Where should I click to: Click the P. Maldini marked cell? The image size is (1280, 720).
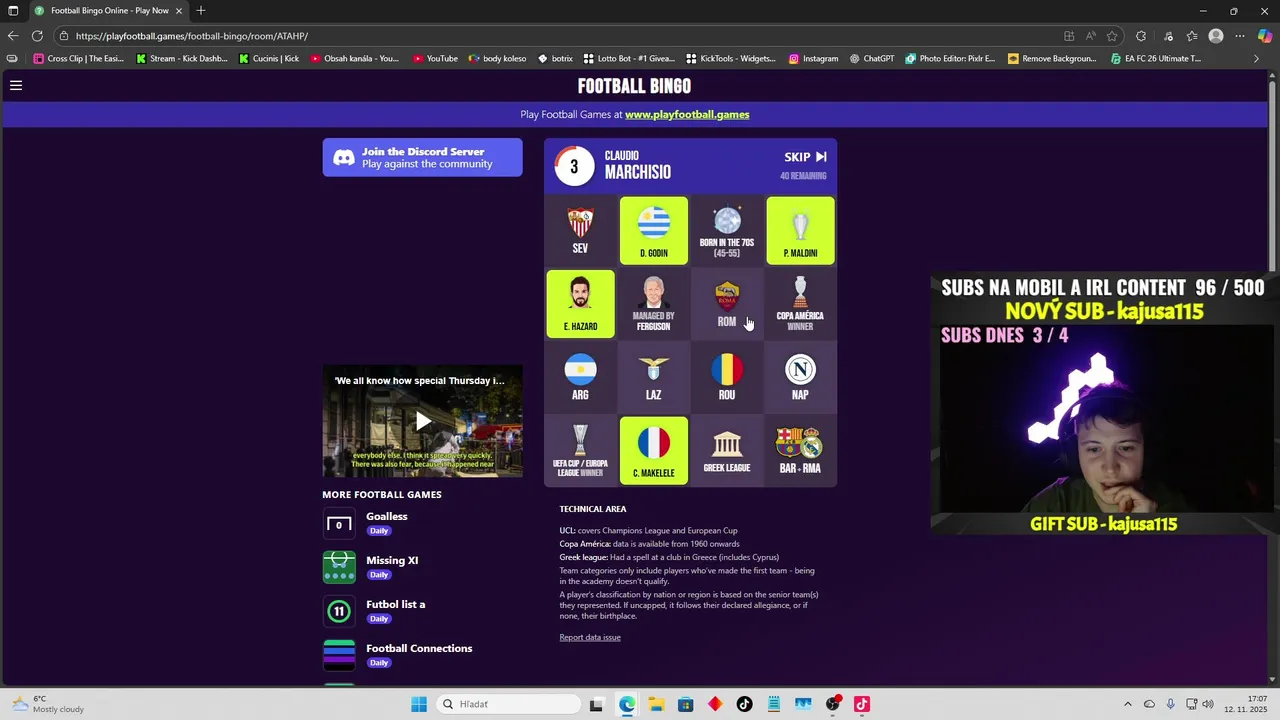pyautogui.click(x=800, y=231)
